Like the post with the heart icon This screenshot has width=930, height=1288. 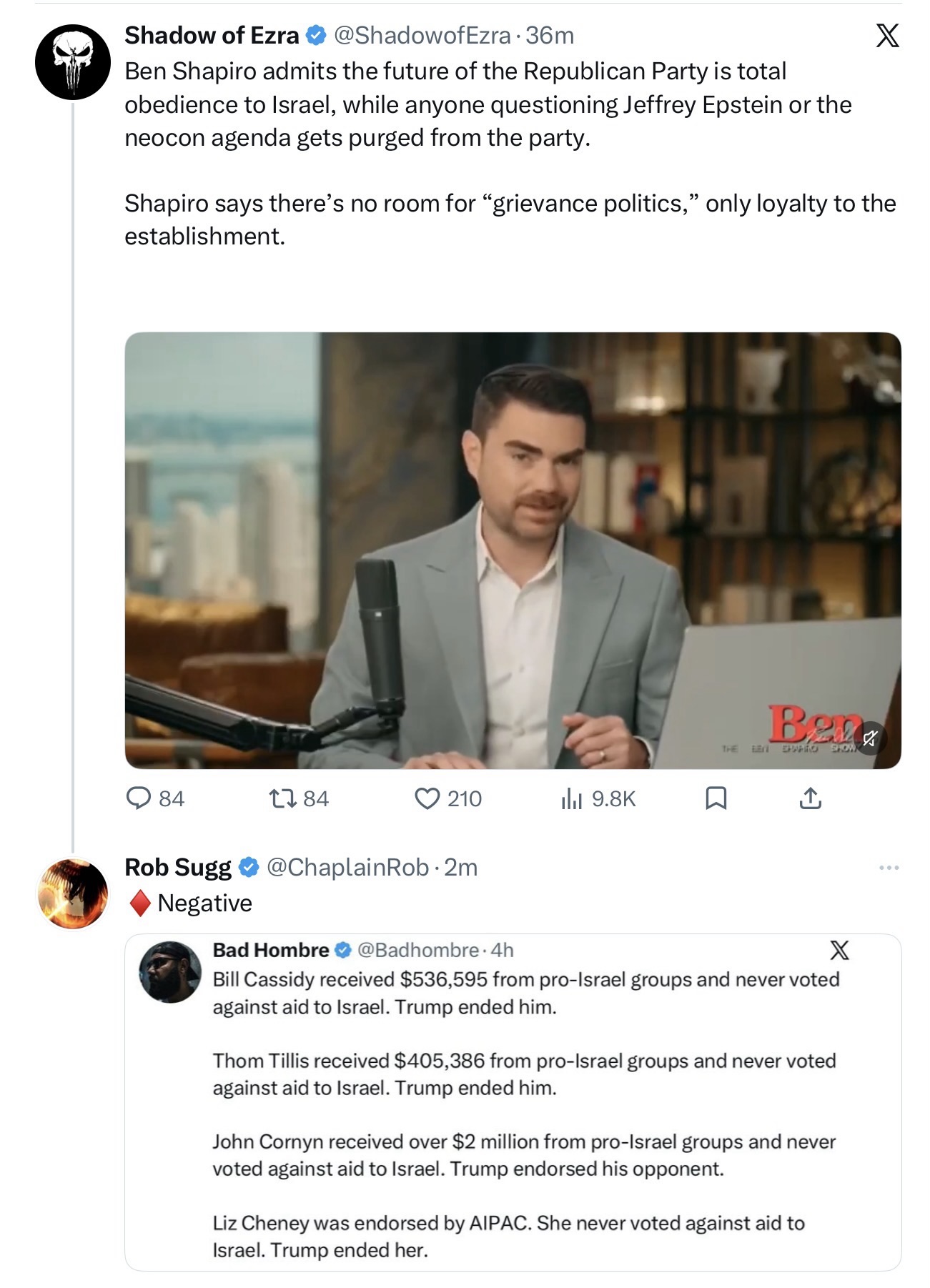[427, 798]
